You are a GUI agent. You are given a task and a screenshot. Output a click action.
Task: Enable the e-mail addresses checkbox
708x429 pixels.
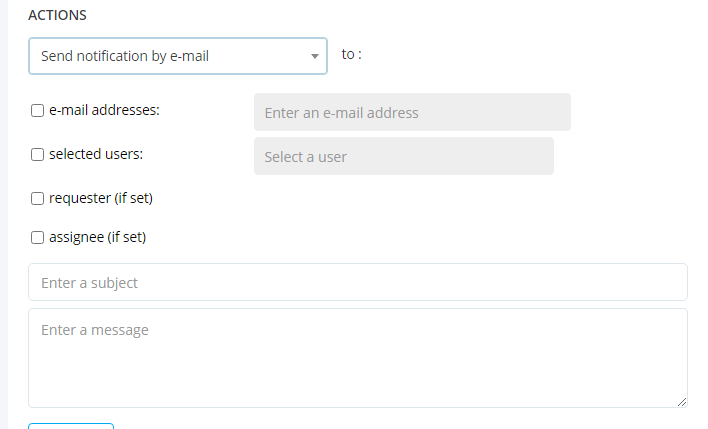(x=38, y=111)
